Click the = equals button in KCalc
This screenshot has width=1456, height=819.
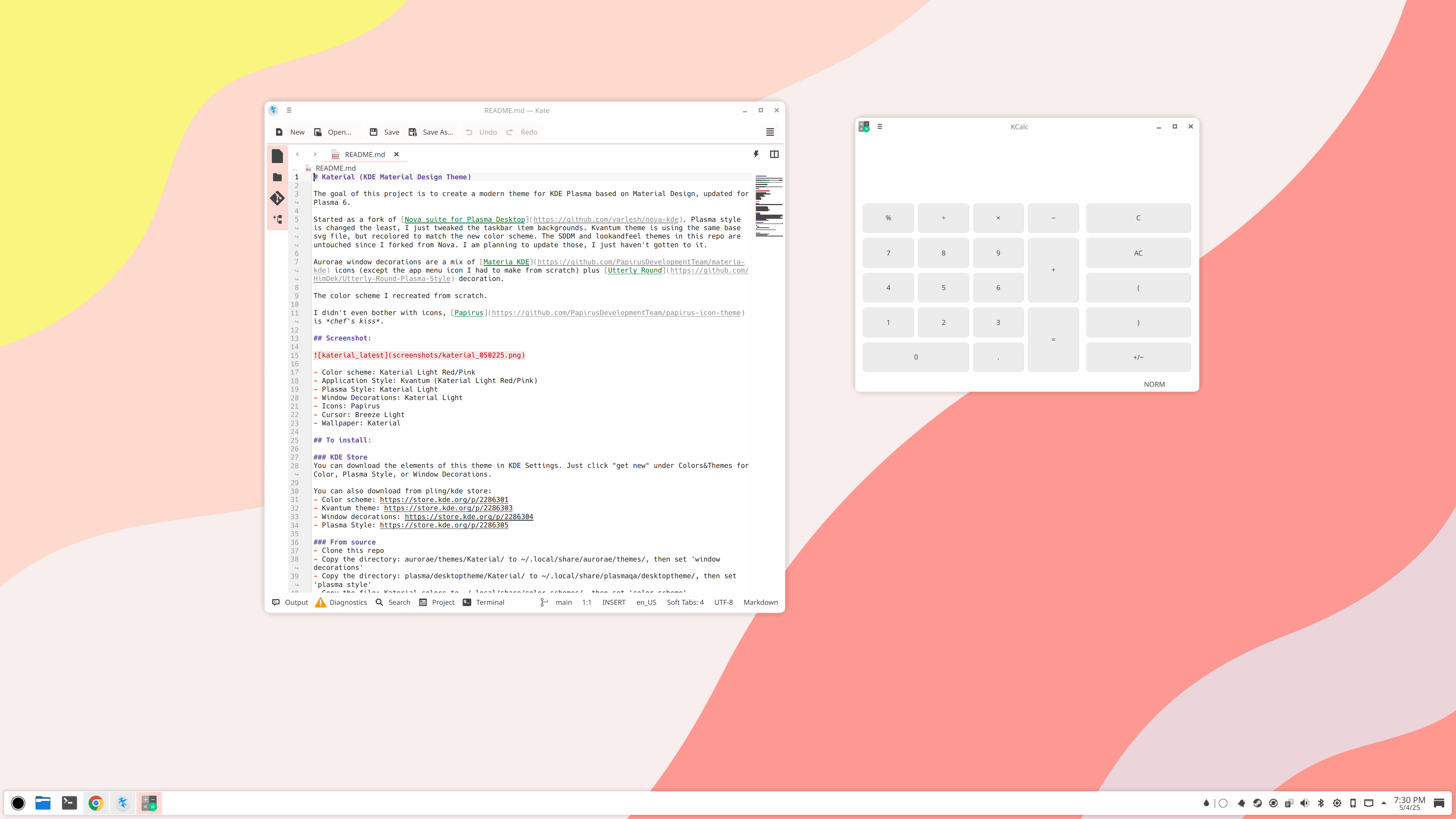[x=1053, y=340]
